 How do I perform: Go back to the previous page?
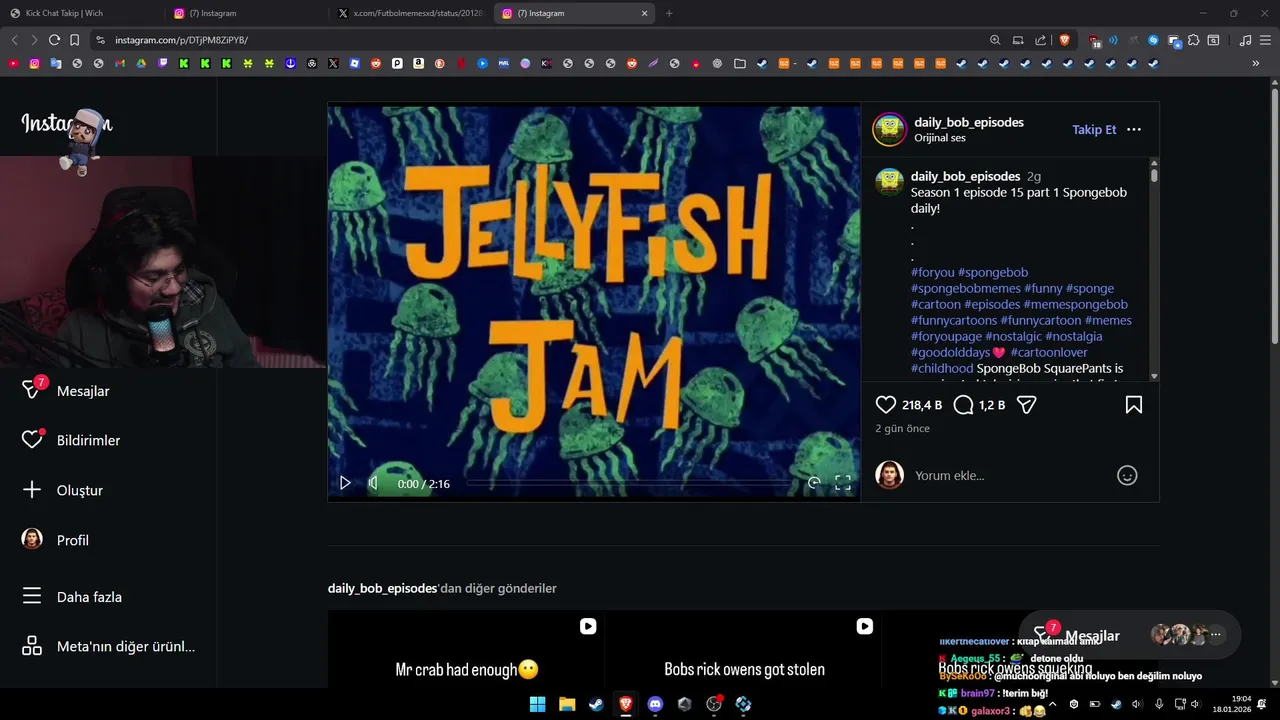pos(14,40)
